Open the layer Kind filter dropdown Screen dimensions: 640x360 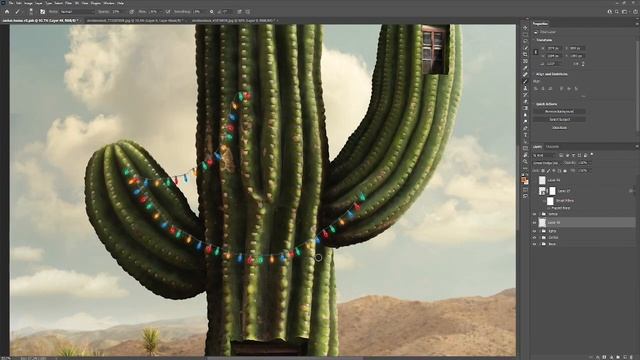[544, 155]
